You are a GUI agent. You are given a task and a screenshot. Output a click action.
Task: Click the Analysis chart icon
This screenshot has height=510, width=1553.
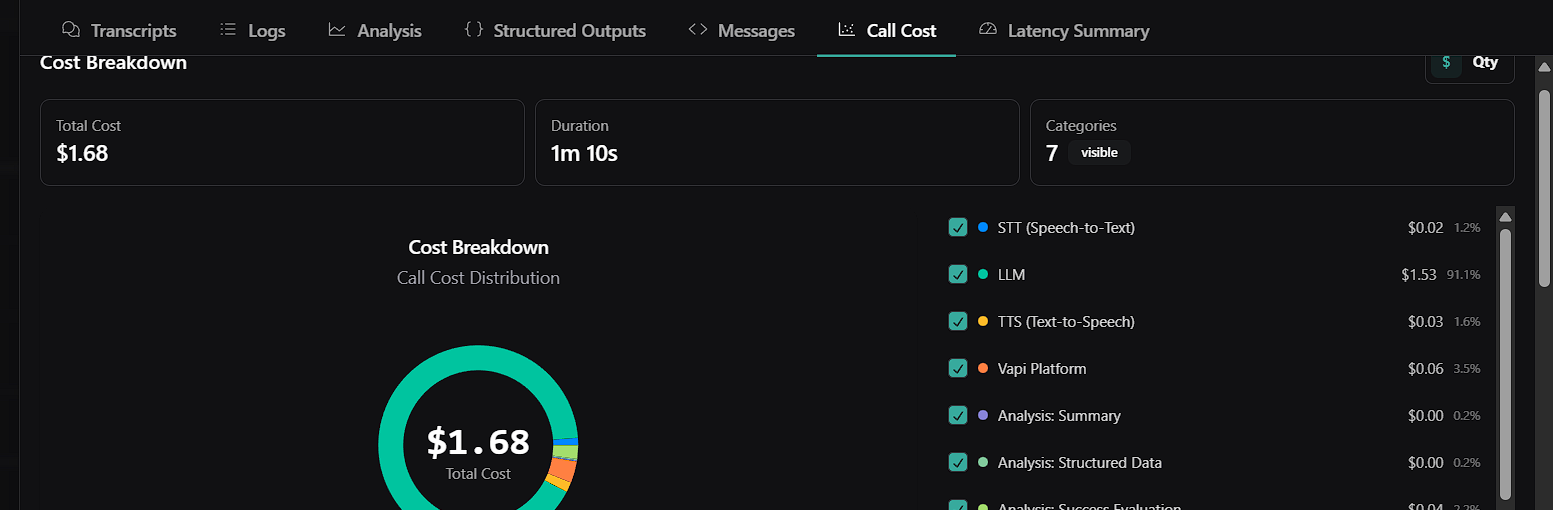pyautogui.click(x=337, y=29)
